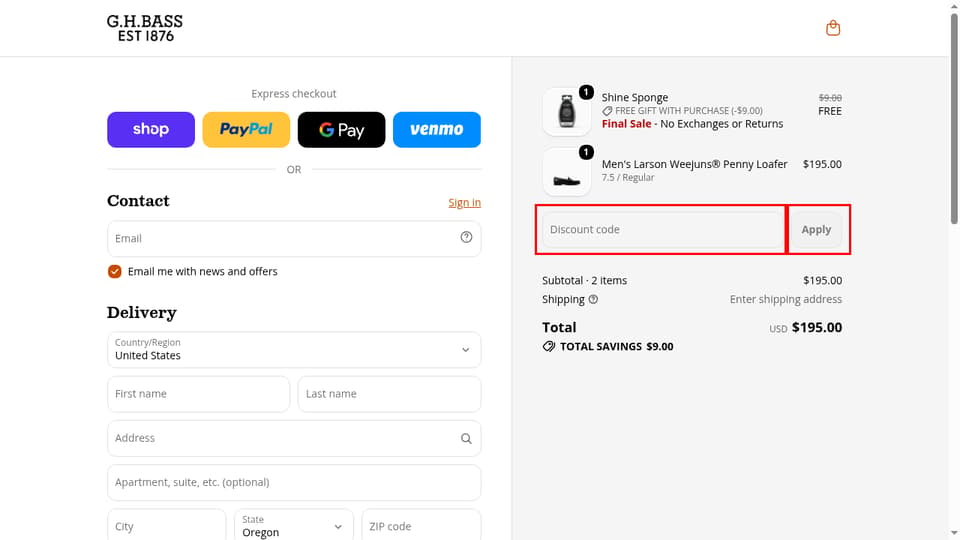Click the Sign in link

(464, 203)
